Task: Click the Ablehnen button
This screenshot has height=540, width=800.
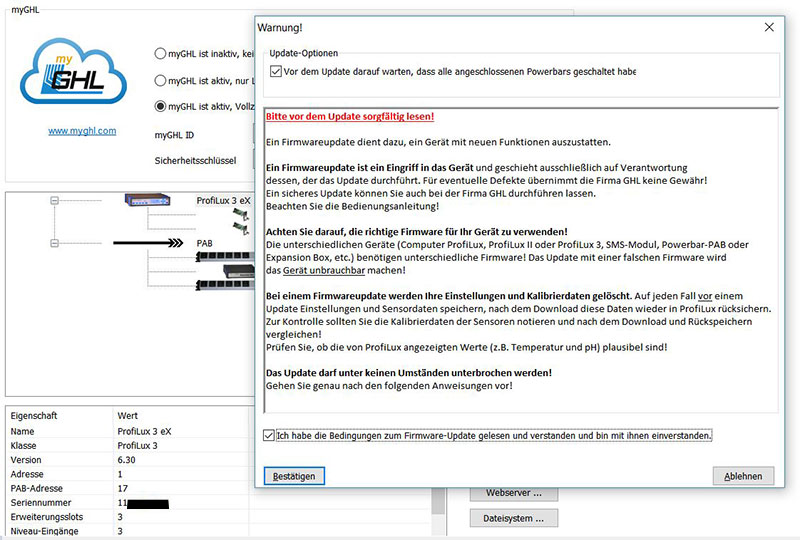Action: pos(743,476)
